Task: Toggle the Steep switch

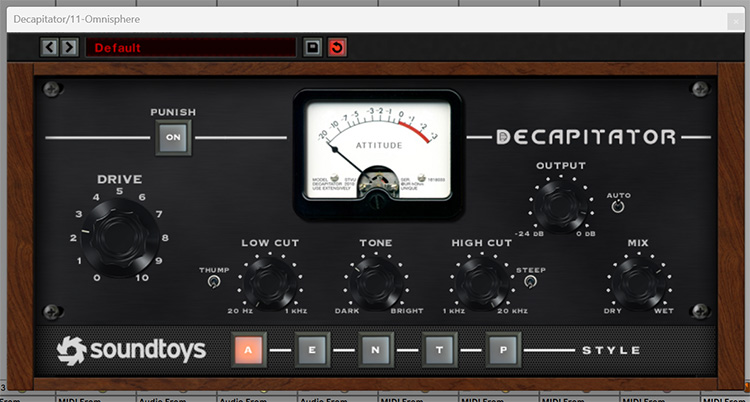Action: coord(529,282)
